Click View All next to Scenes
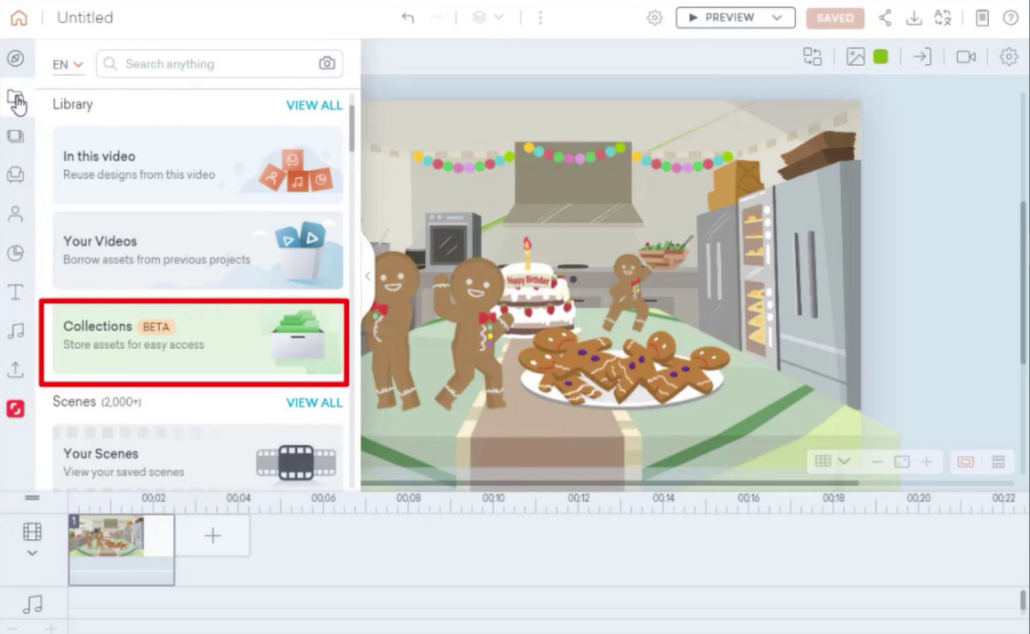This screenshot has height=634, width=1030. click(x=314, y=403)
